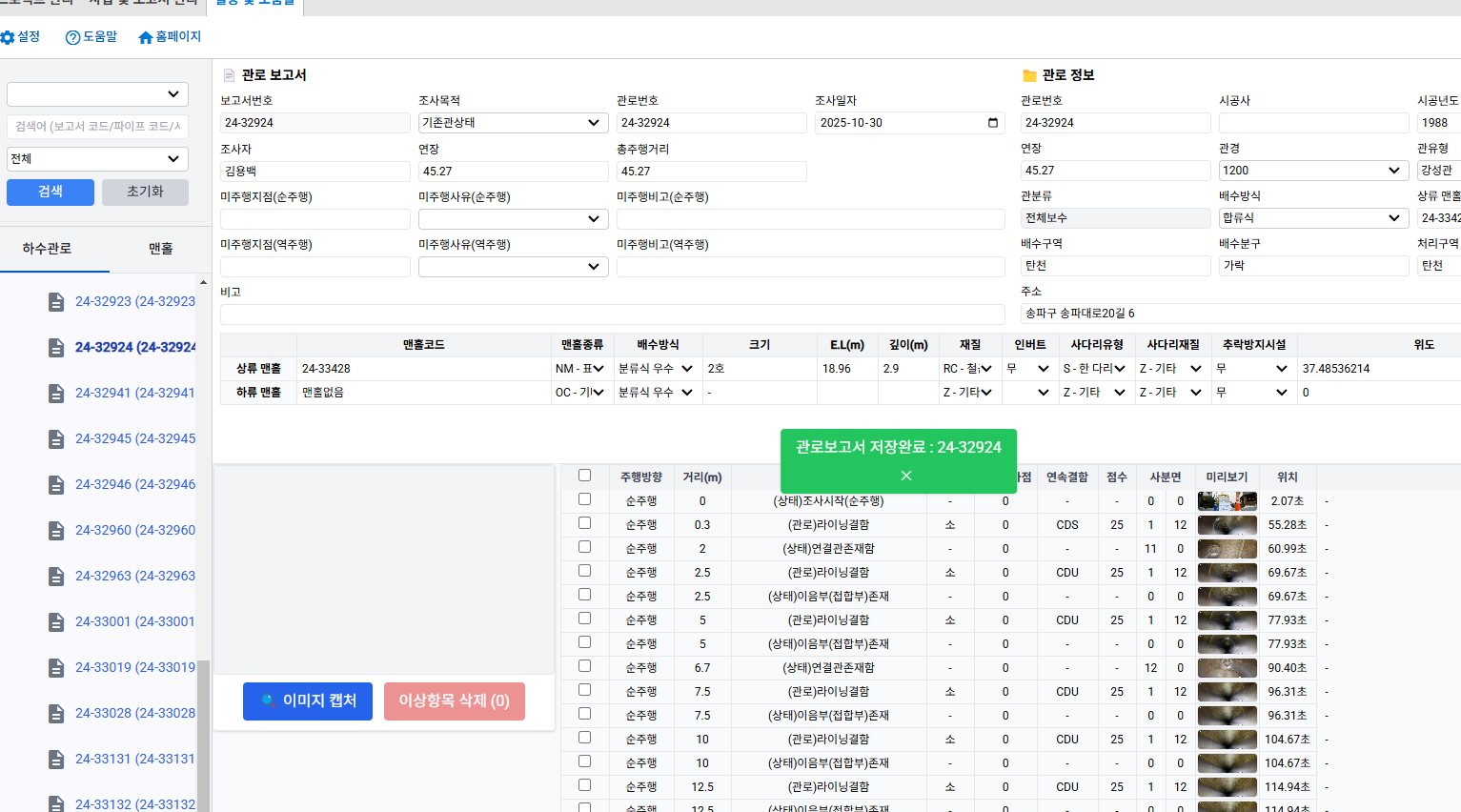1461x812 pixels.
Task: Close the green save notification with X
Action: click(905, 476)
